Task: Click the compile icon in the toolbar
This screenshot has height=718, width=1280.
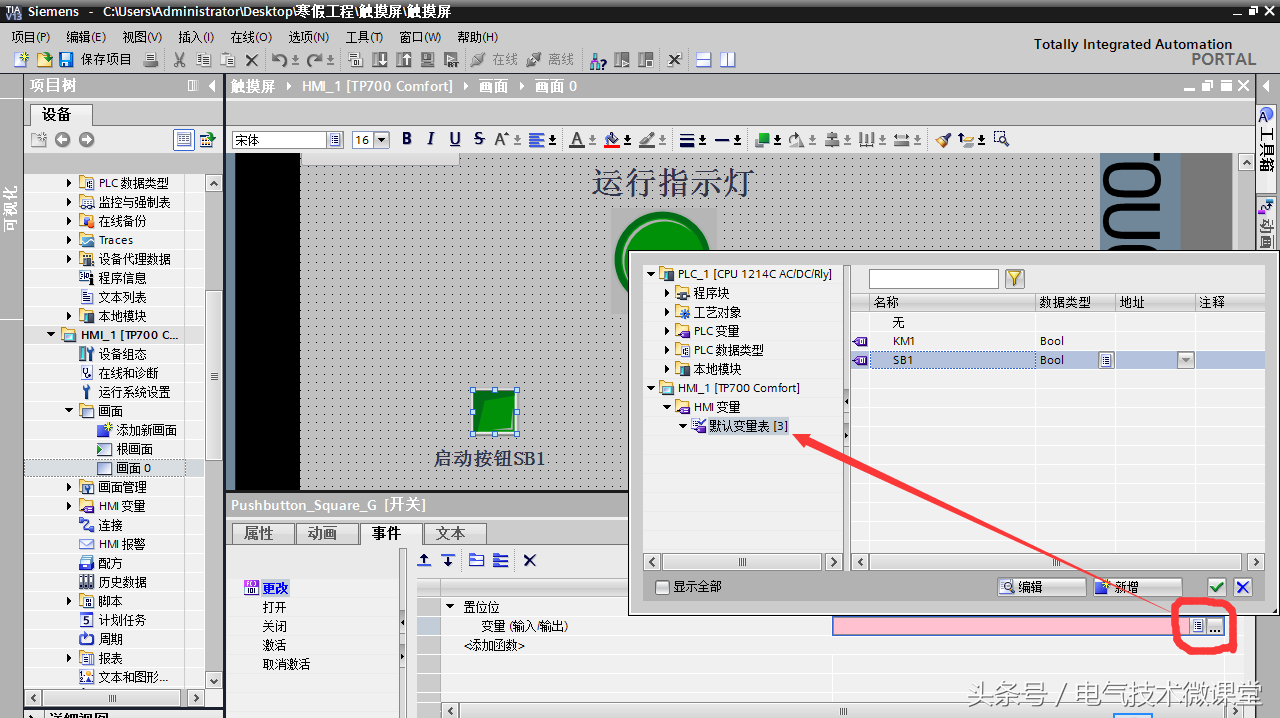Action: [355, 60]
